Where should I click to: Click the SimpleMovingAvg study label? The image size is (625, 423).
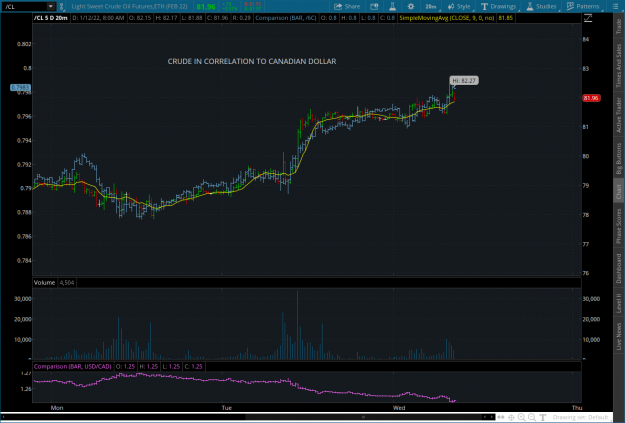447,18
